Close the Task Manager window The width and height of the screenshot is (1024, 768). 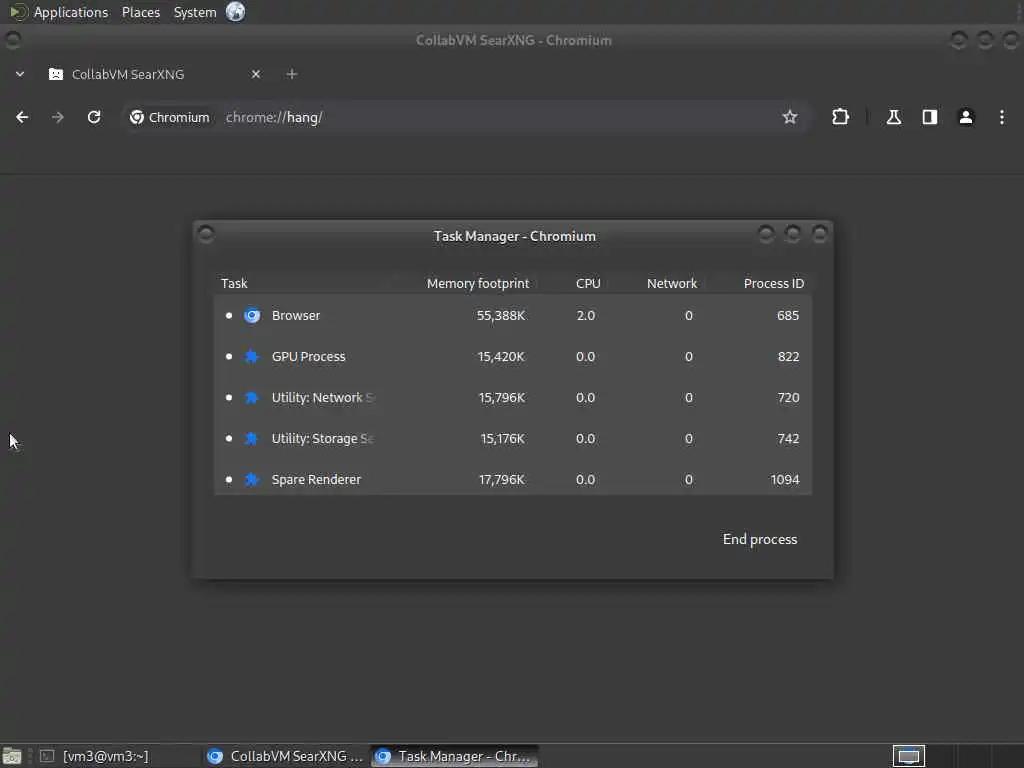click(x=820, y=234)
